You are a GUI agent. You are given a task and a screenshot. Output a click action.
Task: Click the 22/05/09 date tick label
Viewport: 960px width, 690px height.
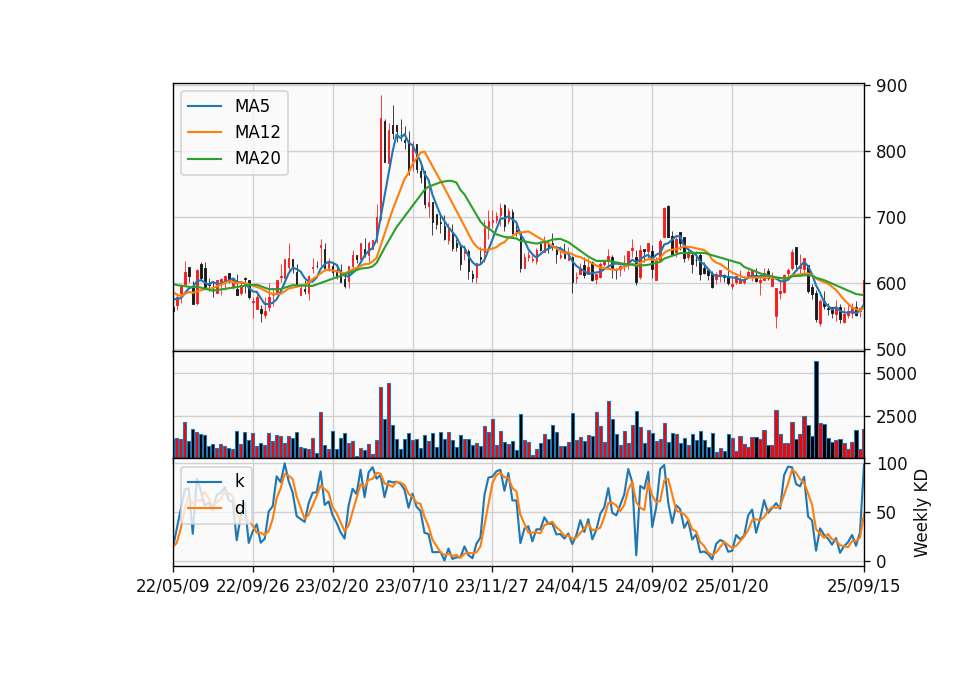click(173, 586)
